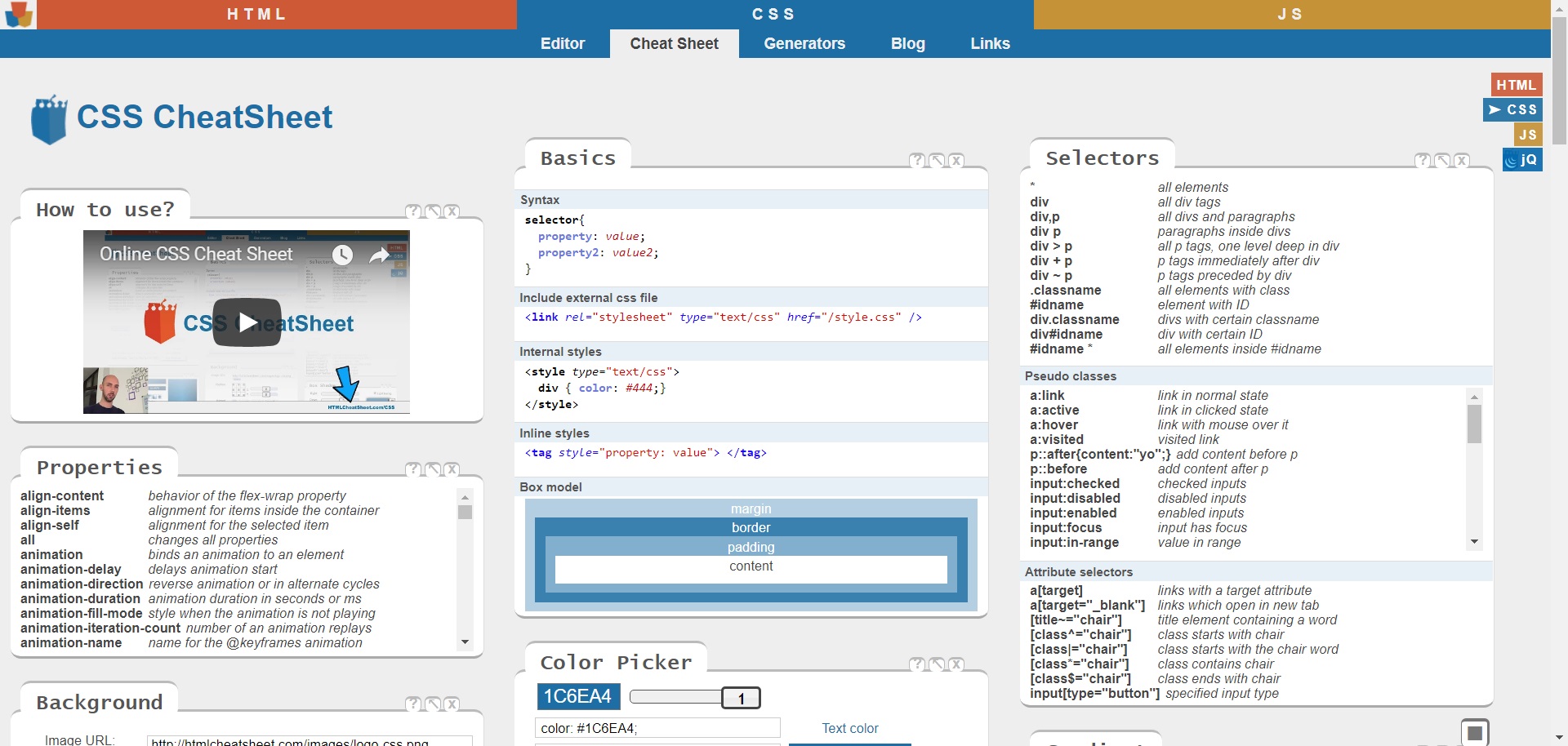Close the How to use panel
1568x746 pixels.
coord(452,212)
